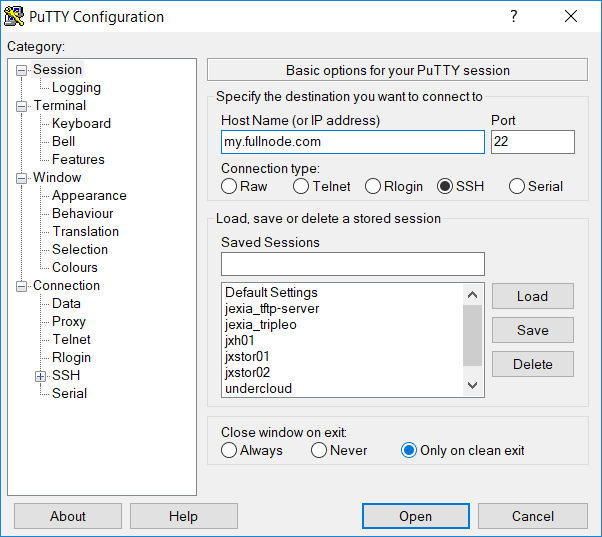Viewport: 602px width, 537px height.
Task: Open the Session category
Action: point(58,69)
